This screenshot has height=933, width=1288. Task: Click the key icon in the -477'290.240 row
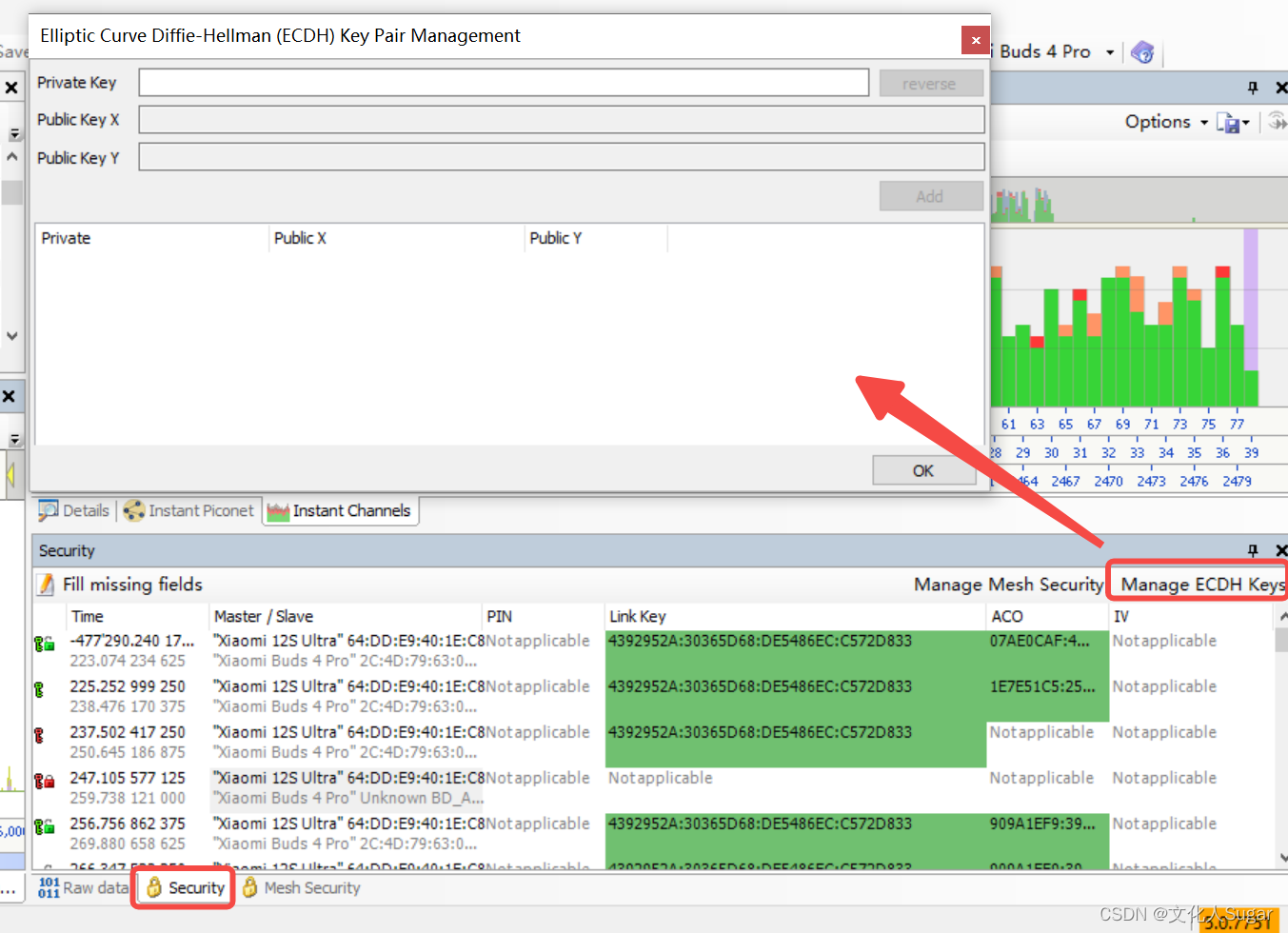tap(44, 645)
